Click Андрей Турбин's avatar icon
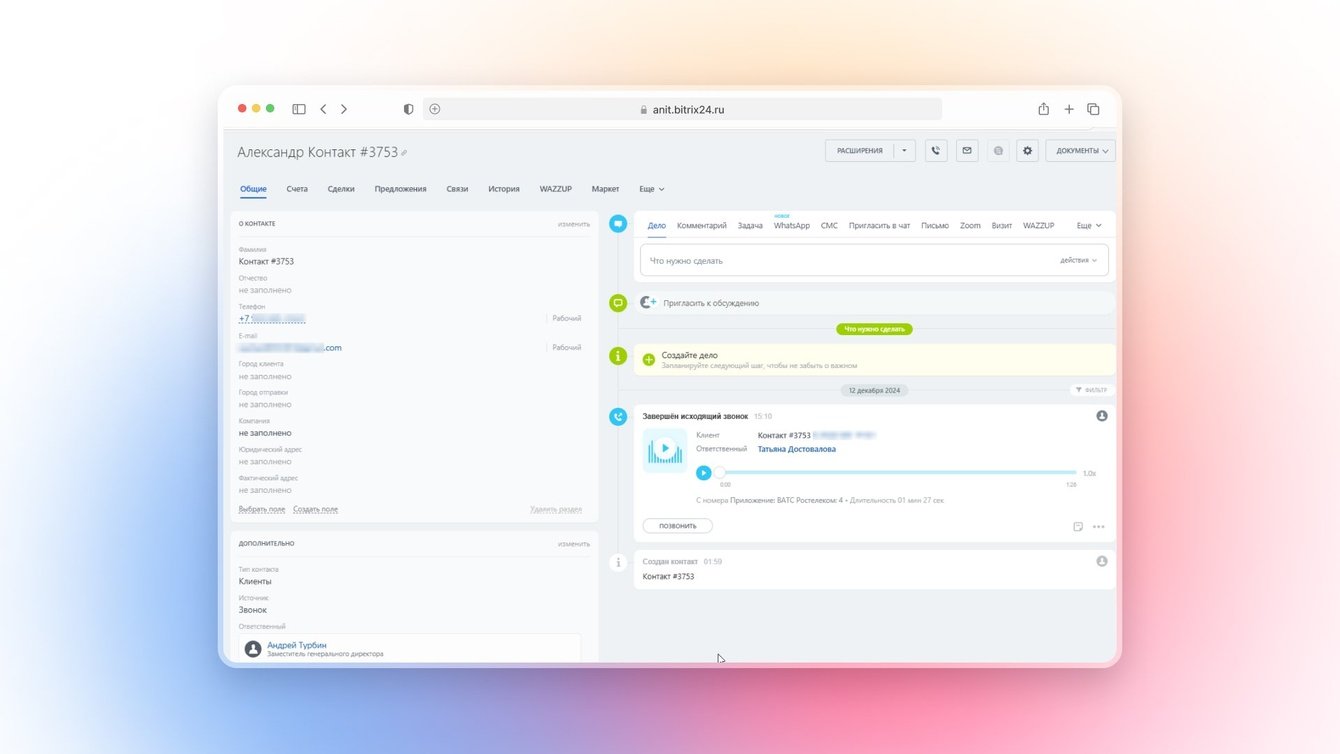The image size is (1340, 754). click(253, 649)
